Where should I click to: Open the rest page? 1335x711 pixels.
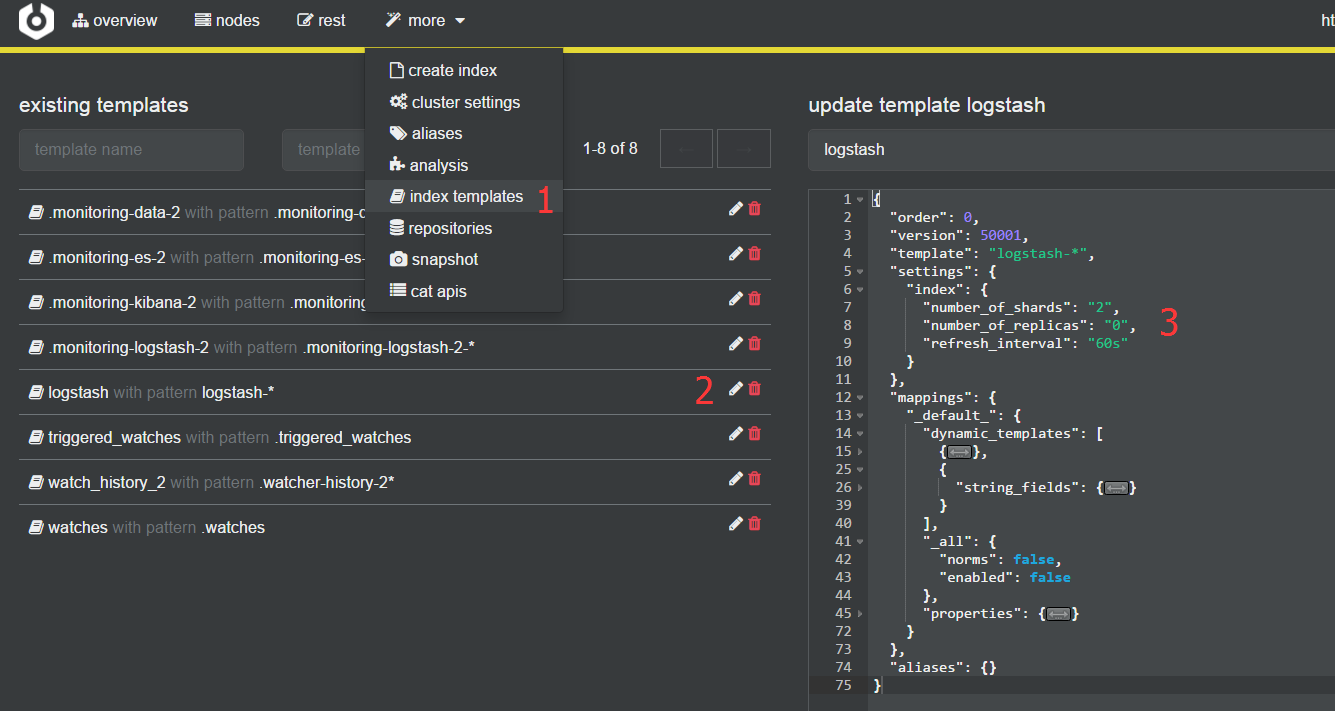point(322,20)
